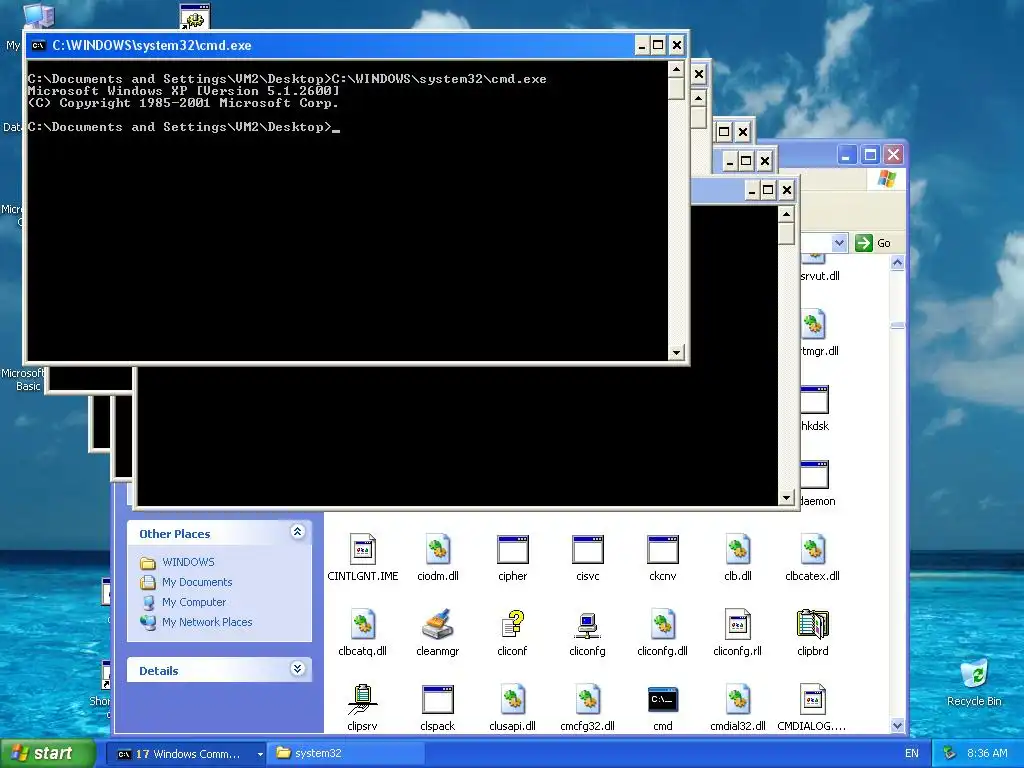
Task: Select the clbcatex.dll file icon
Action: pyautogui.click(x=813, y=550)
